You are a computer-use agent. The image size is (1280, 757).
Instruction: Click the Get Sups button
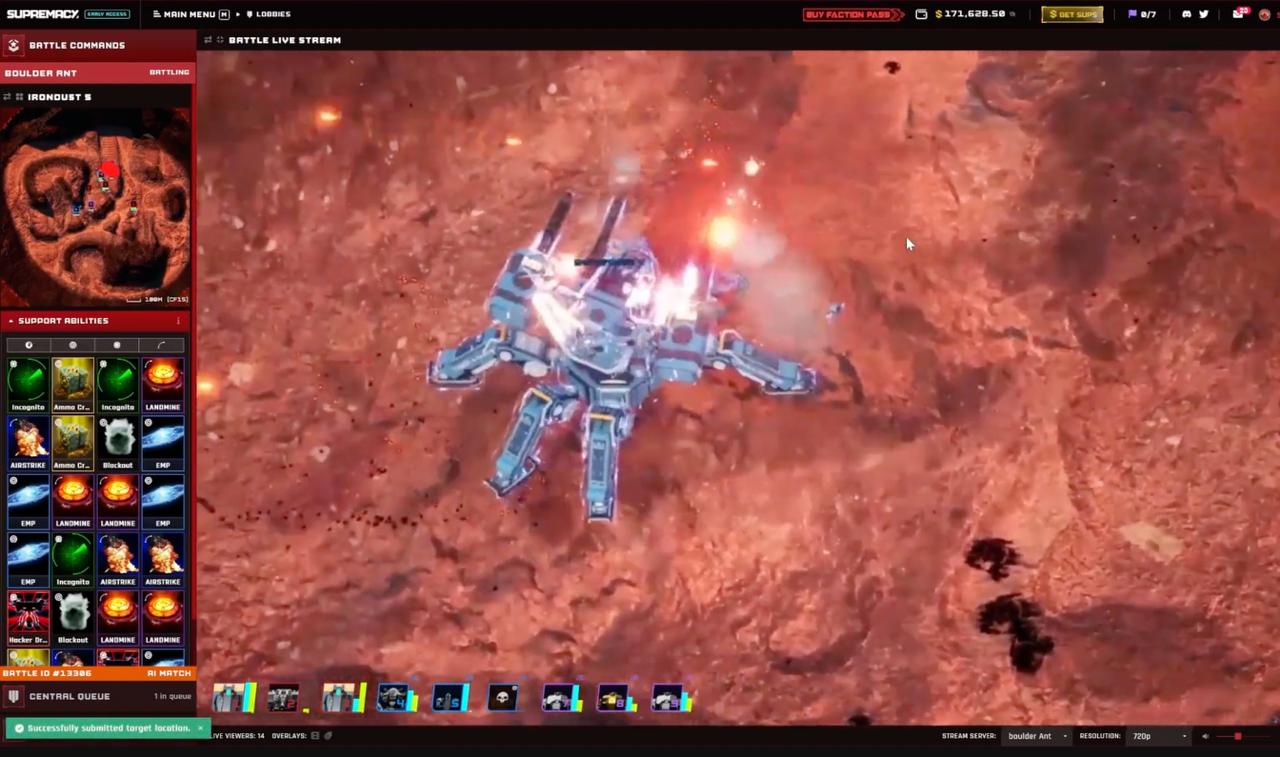1072,14
